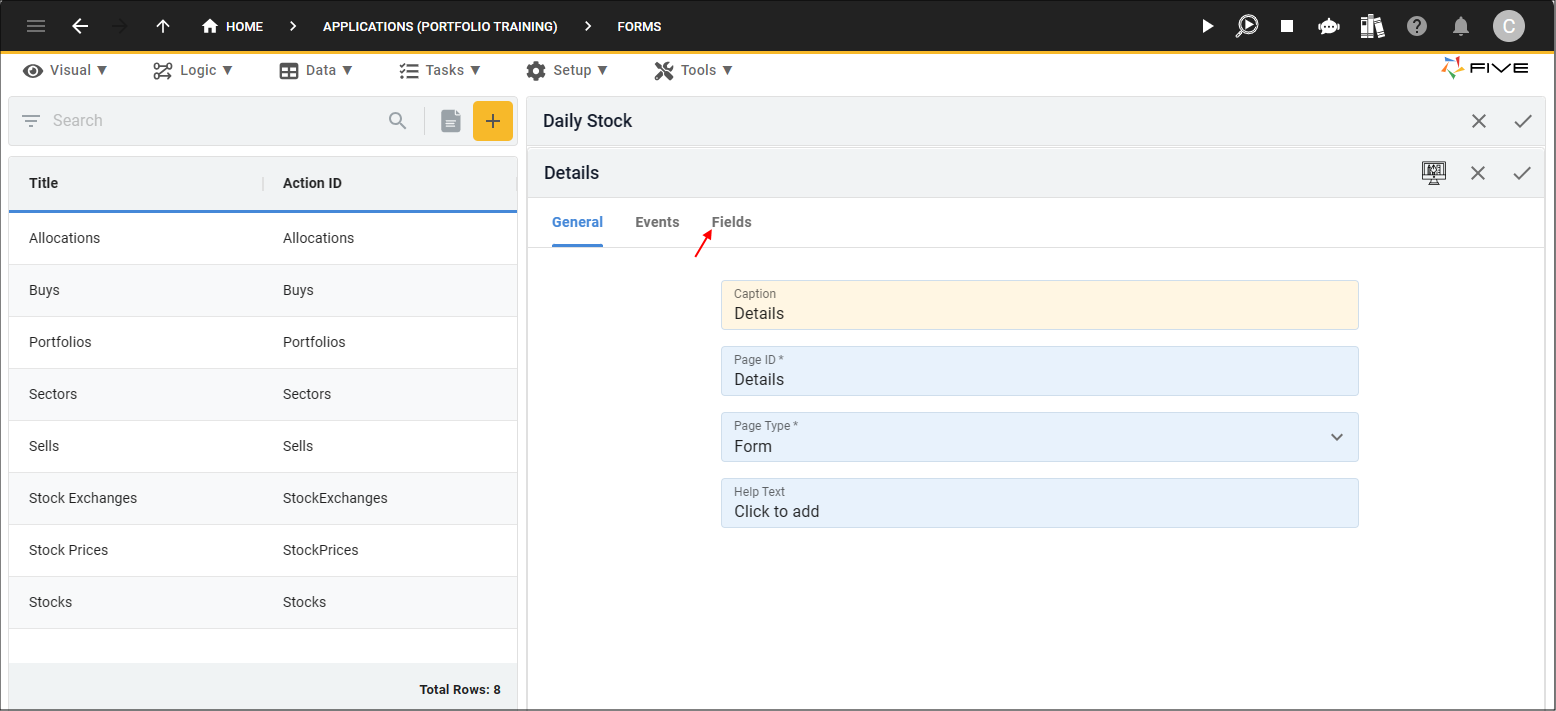This screenshot has width=1556, height=711.
Task: Select the Buys row
Action: pyautogui.click(x=263, y=290)
